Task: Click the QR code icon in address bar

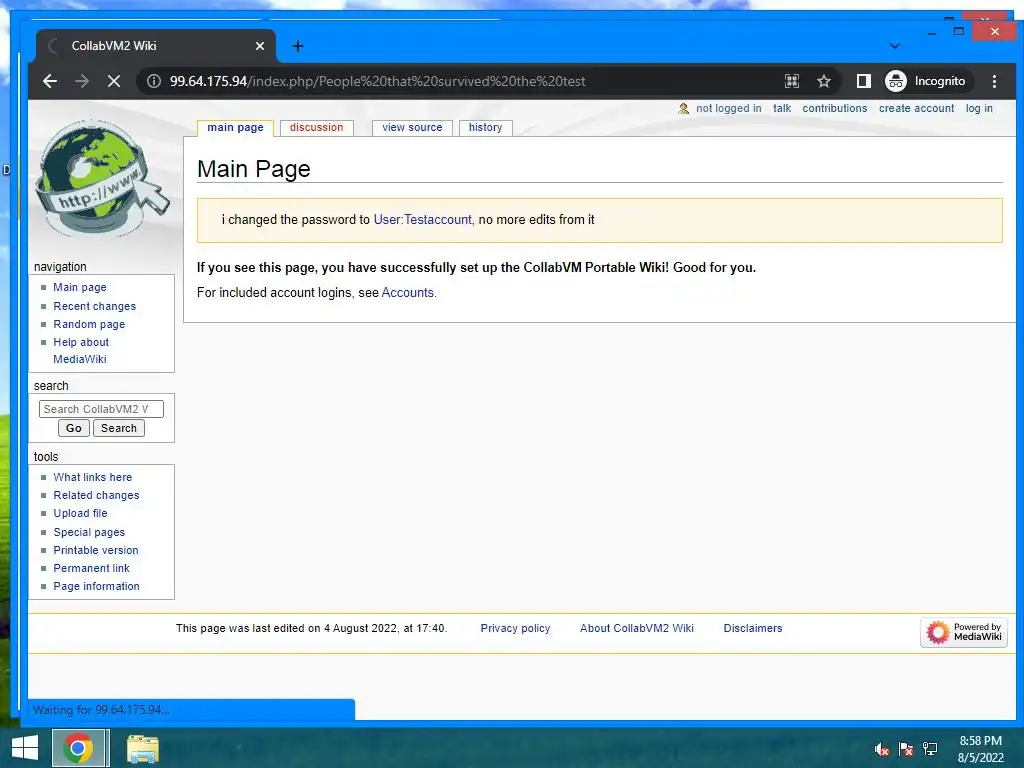Action: [792, 81]
